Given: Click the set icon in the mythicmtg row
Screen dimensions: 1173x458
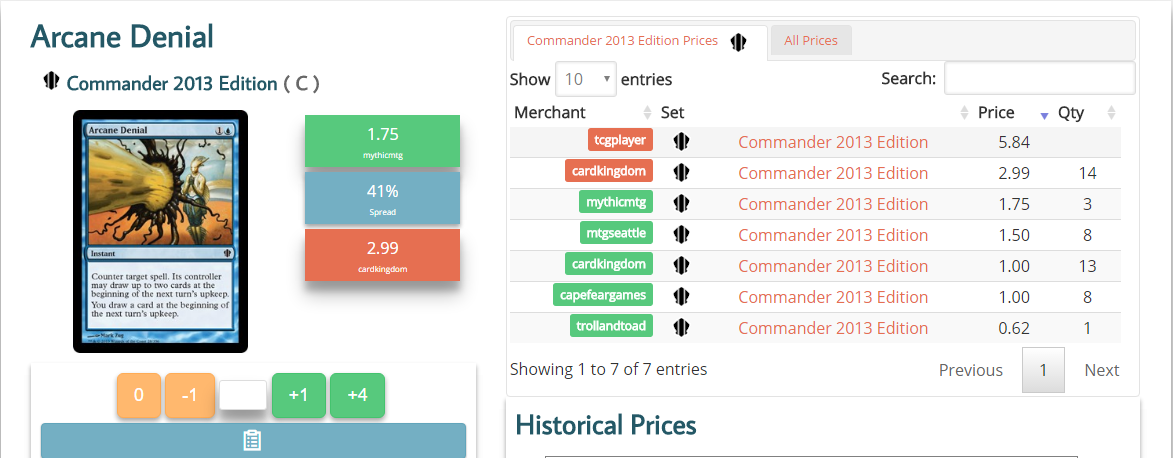Looking at the screenshot, I should (682, 203).
